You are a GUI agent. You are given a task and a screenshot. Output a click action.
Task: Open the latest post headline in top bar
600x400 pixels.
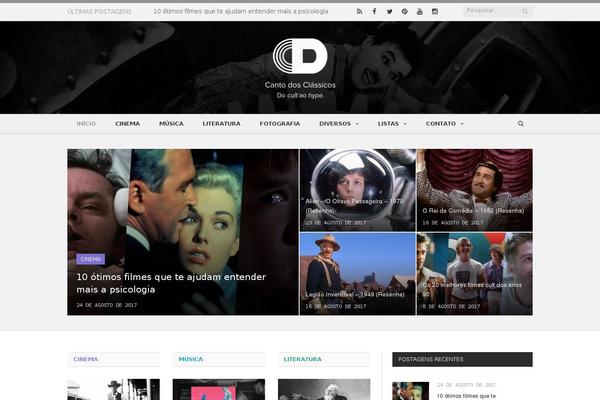[241, 11]
